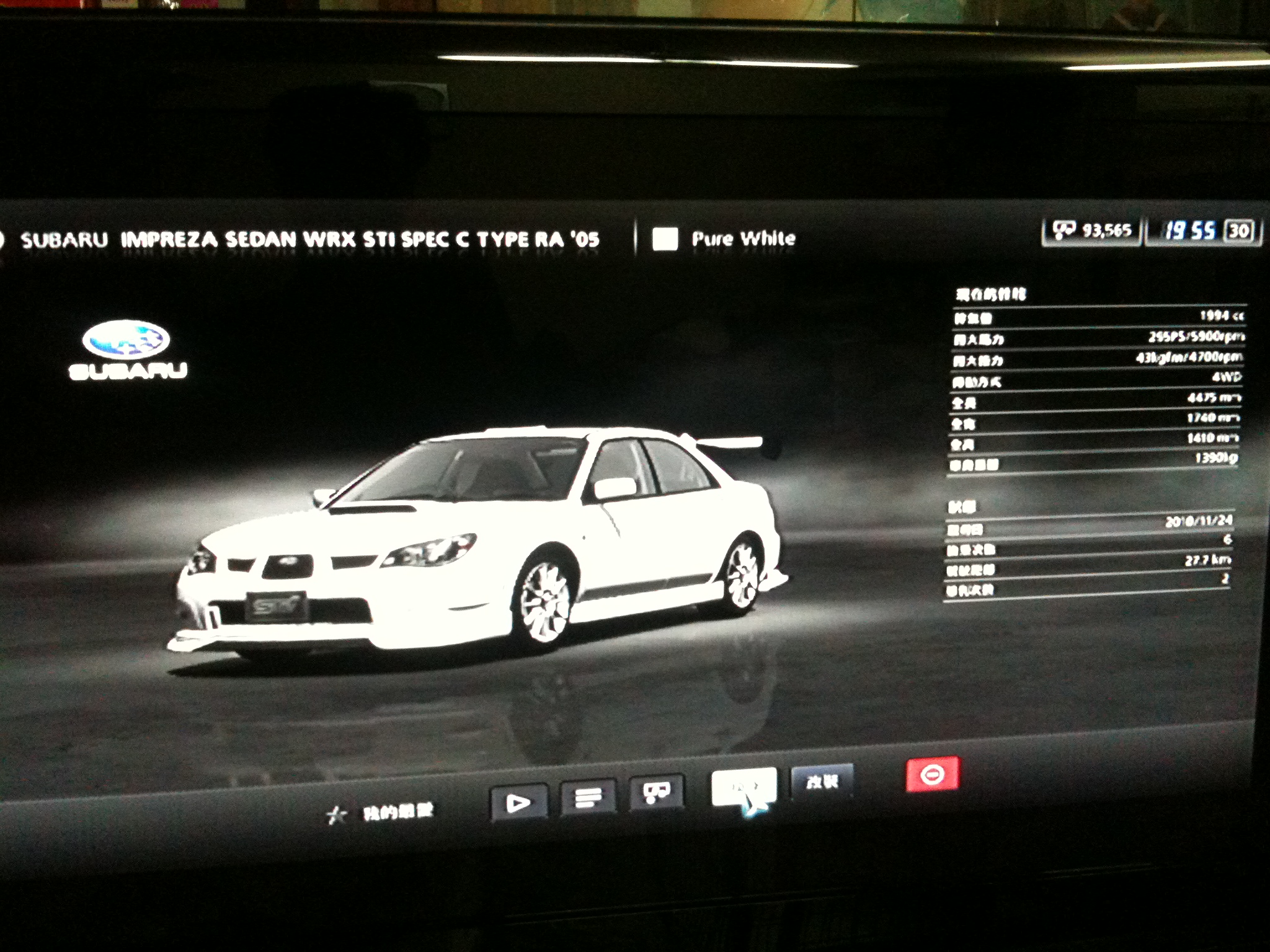Image resolution: width=1270 pixels, height=952 pixels.
Task: Click the red exit button
Action: [932, 774]
